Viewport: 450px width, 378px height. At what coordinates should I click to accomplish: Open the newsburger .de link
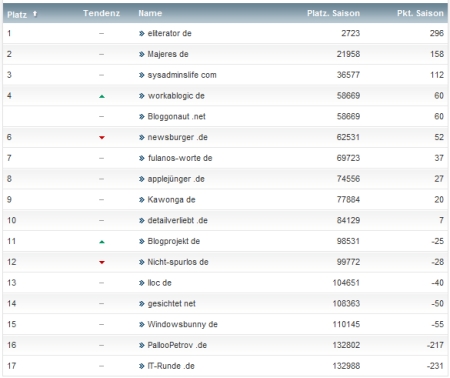tap(177, 137)
